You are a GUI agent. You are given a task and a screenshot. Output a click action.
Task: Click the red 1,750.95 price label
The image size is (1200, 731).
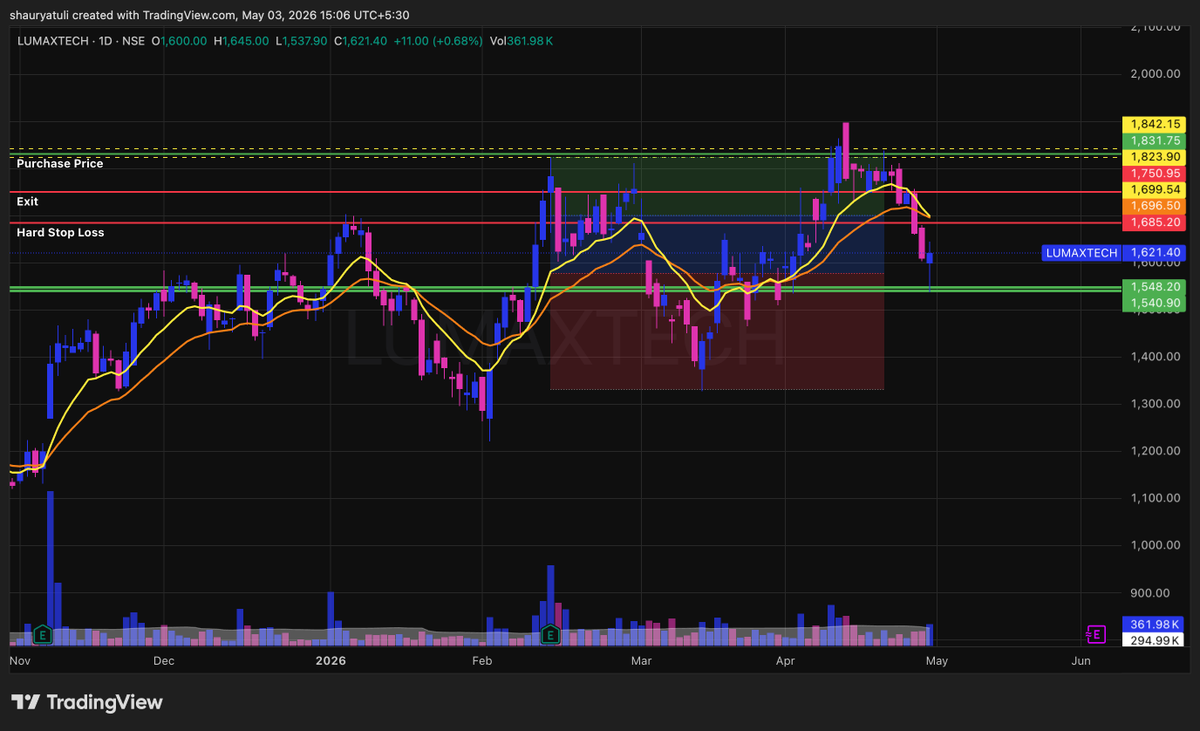tap(1156, 173)
